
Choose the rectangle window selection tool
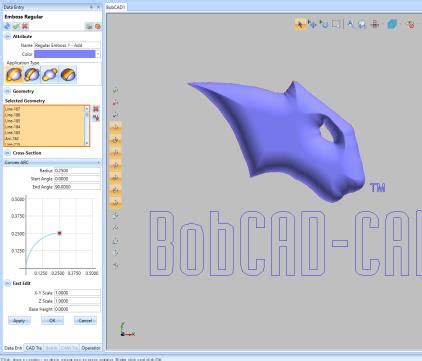(x=336, y=24)
